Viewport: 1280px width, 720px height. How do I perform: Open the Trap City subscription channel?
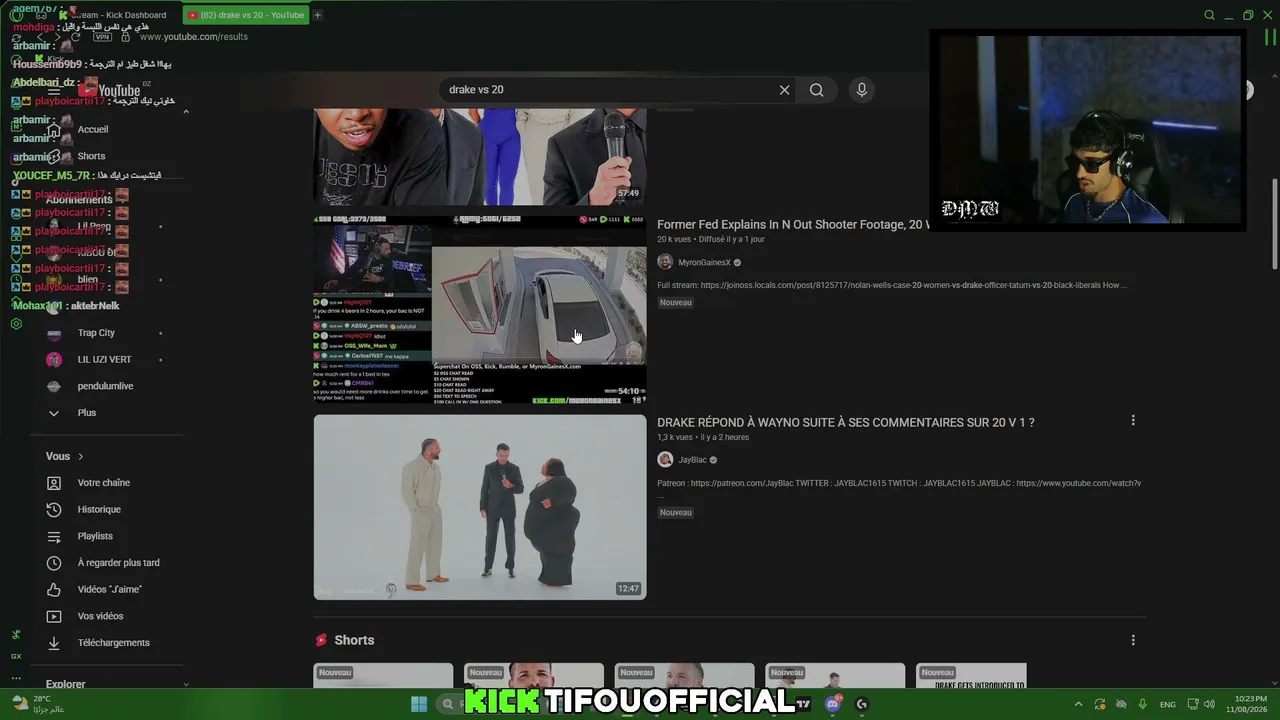(x=96, y=333)
